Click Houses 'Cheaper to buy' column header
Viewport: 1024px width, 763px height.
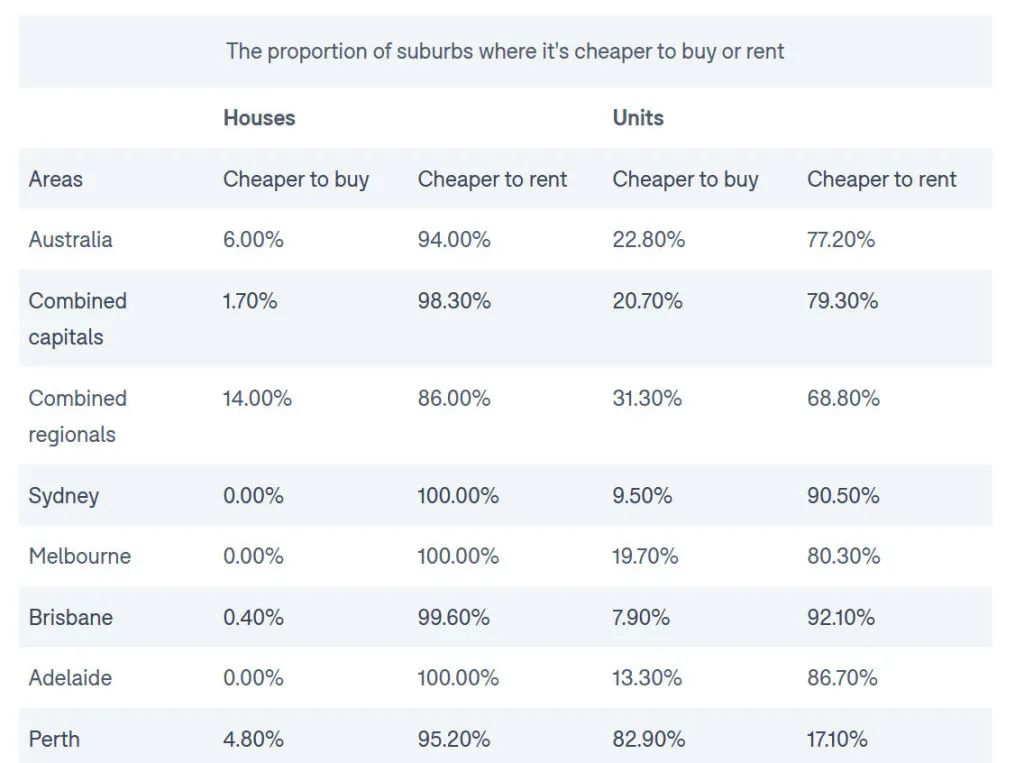(296, 179)
